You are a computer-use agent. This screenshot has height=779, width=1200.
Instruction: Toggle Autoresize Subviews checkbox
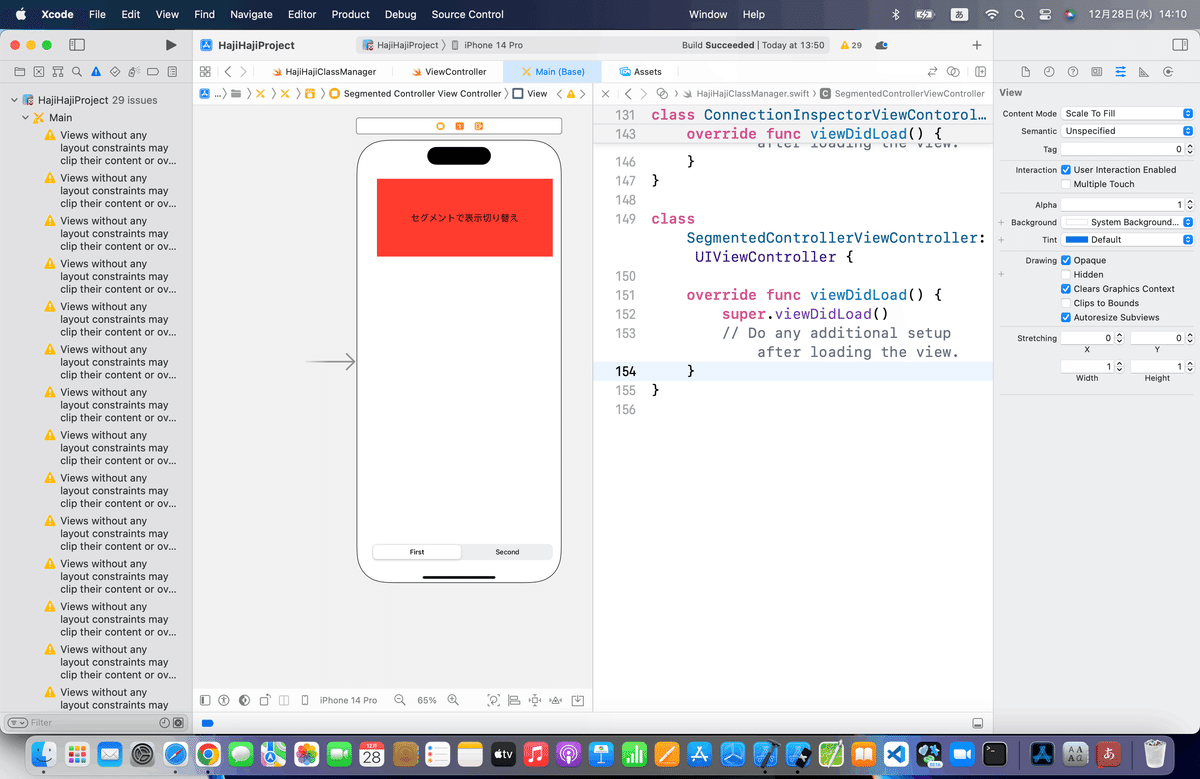(x=1066, y=317)
